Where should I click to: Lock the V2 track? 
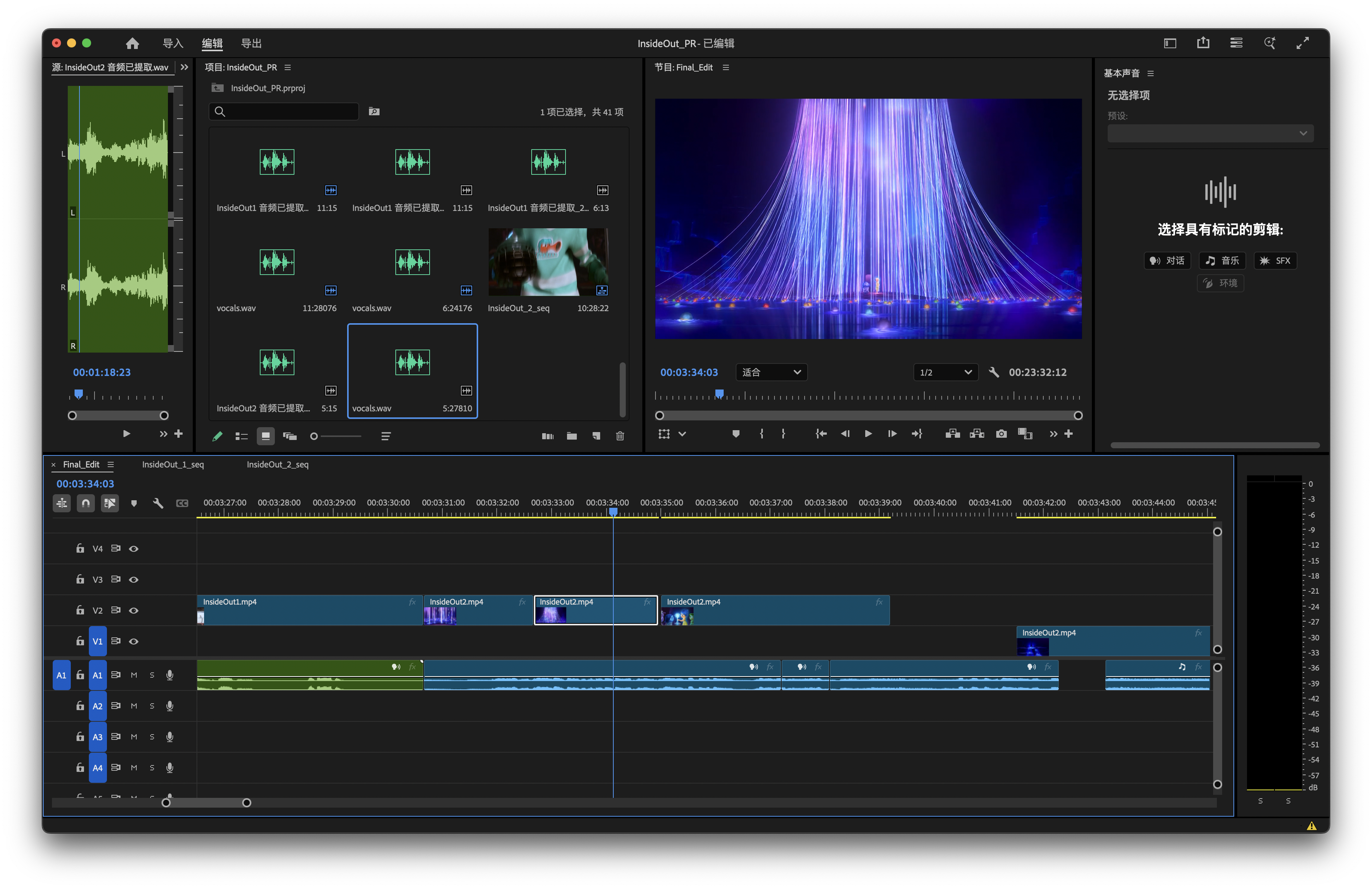80,610
